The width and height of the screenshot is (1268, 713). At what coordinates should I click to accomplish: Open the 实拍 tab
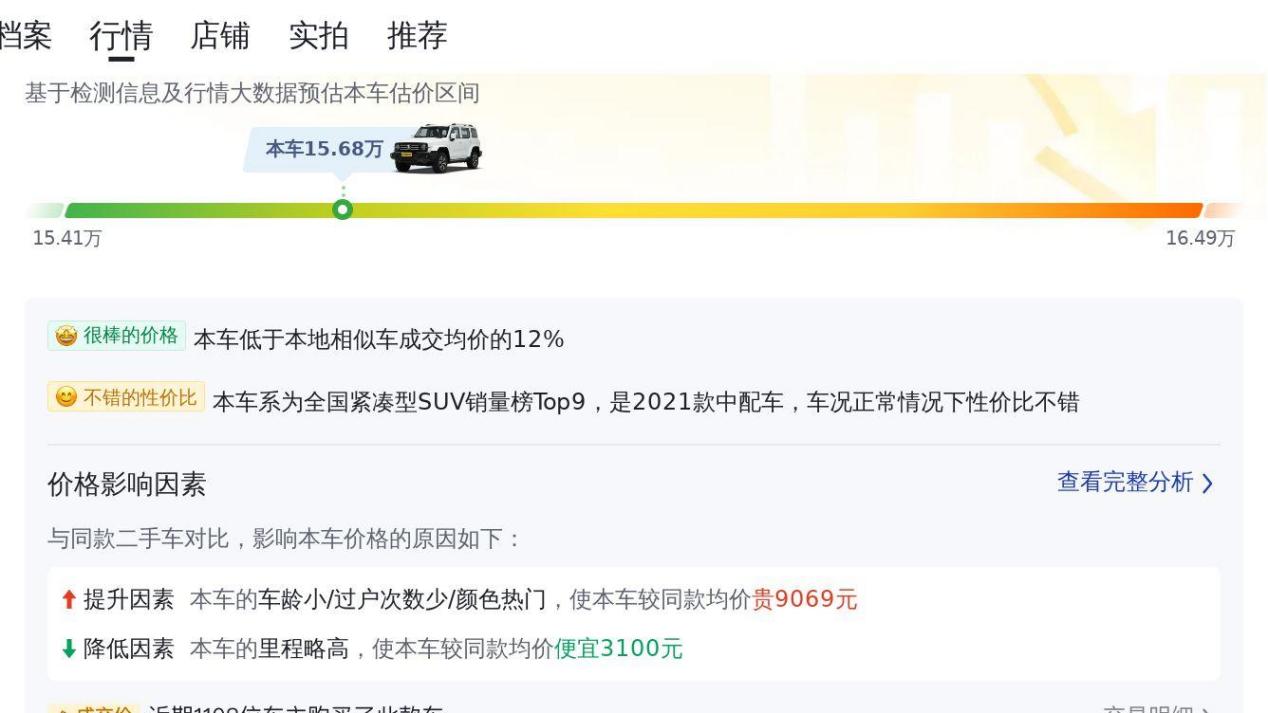318,36
